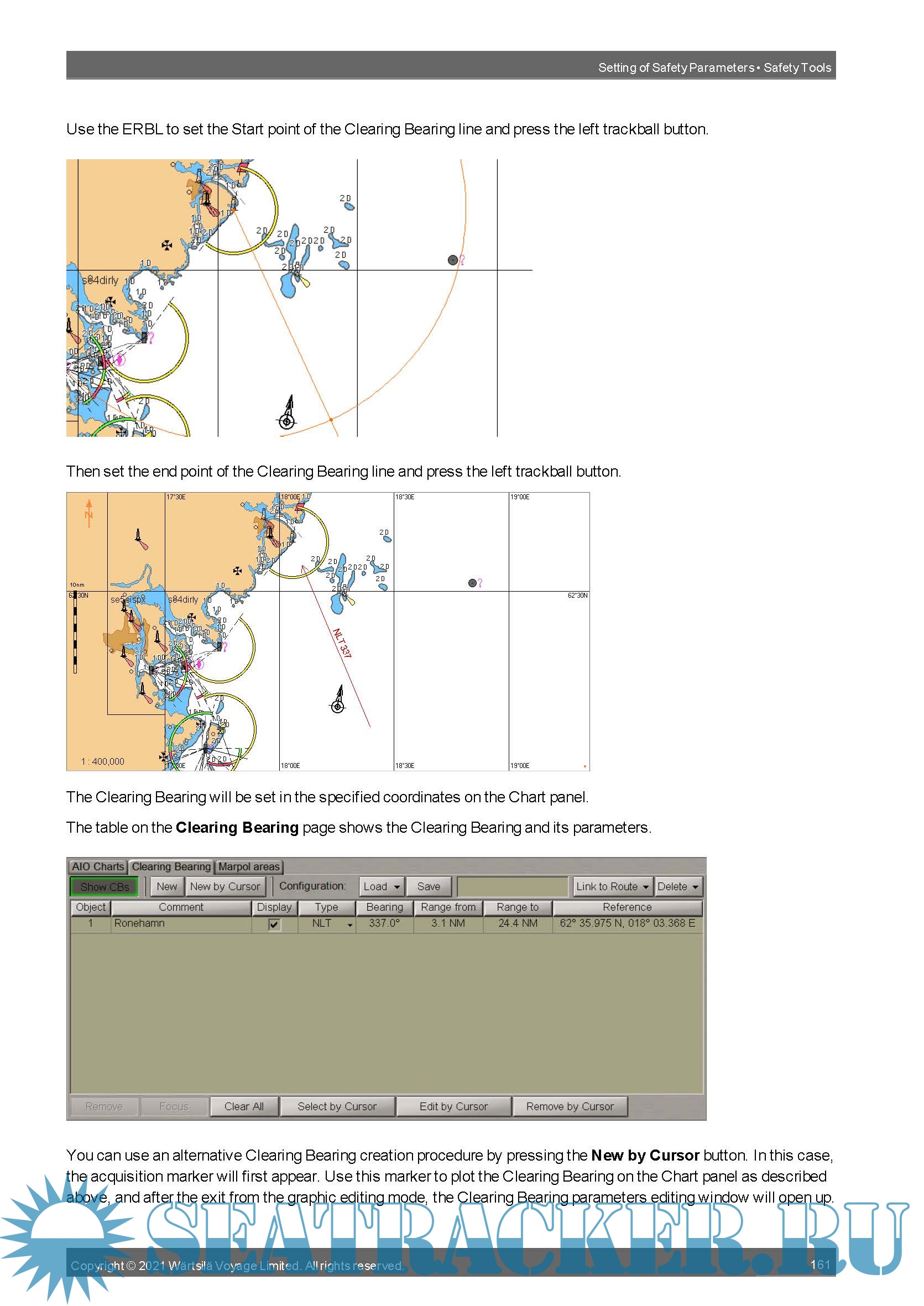Click the 1:400,000 chart scale label
Viewport: 924px width, 1306px height.
tap(102, 761)
